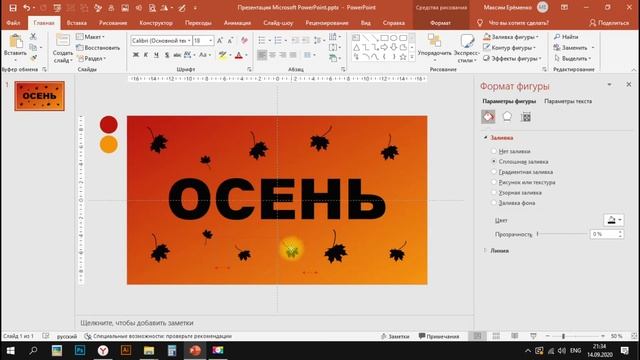Image resolution: width=640 pixels, height=360 pixels.
Task: Click the Transparency (Прозрачность) slider
Action: tap(562, 234)
